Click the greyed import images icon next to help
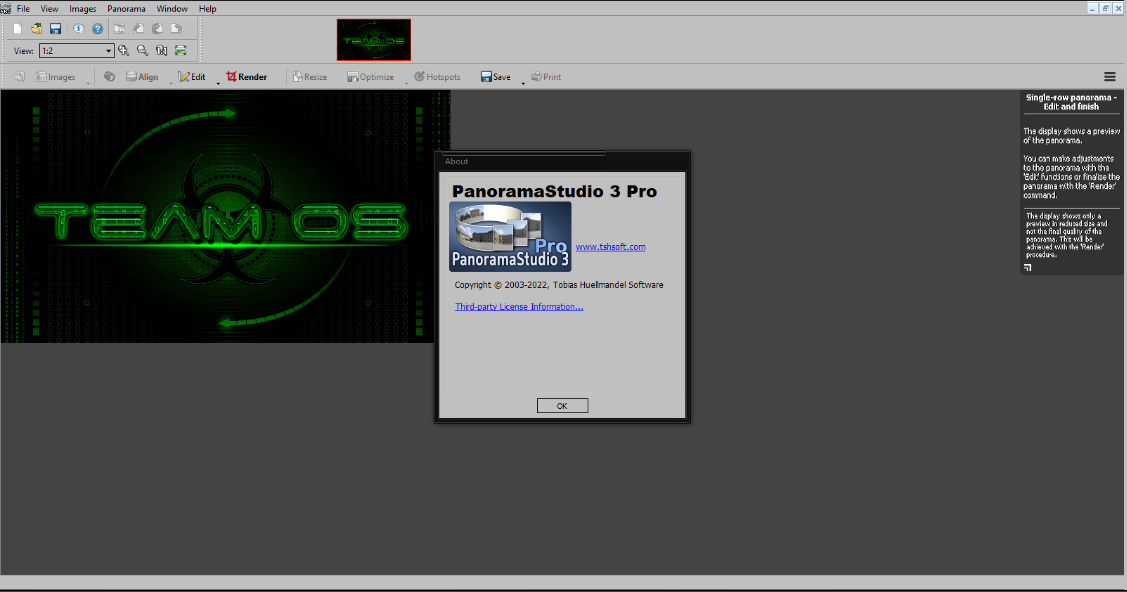The image size is (1127, 592). [x=120, y=29]
